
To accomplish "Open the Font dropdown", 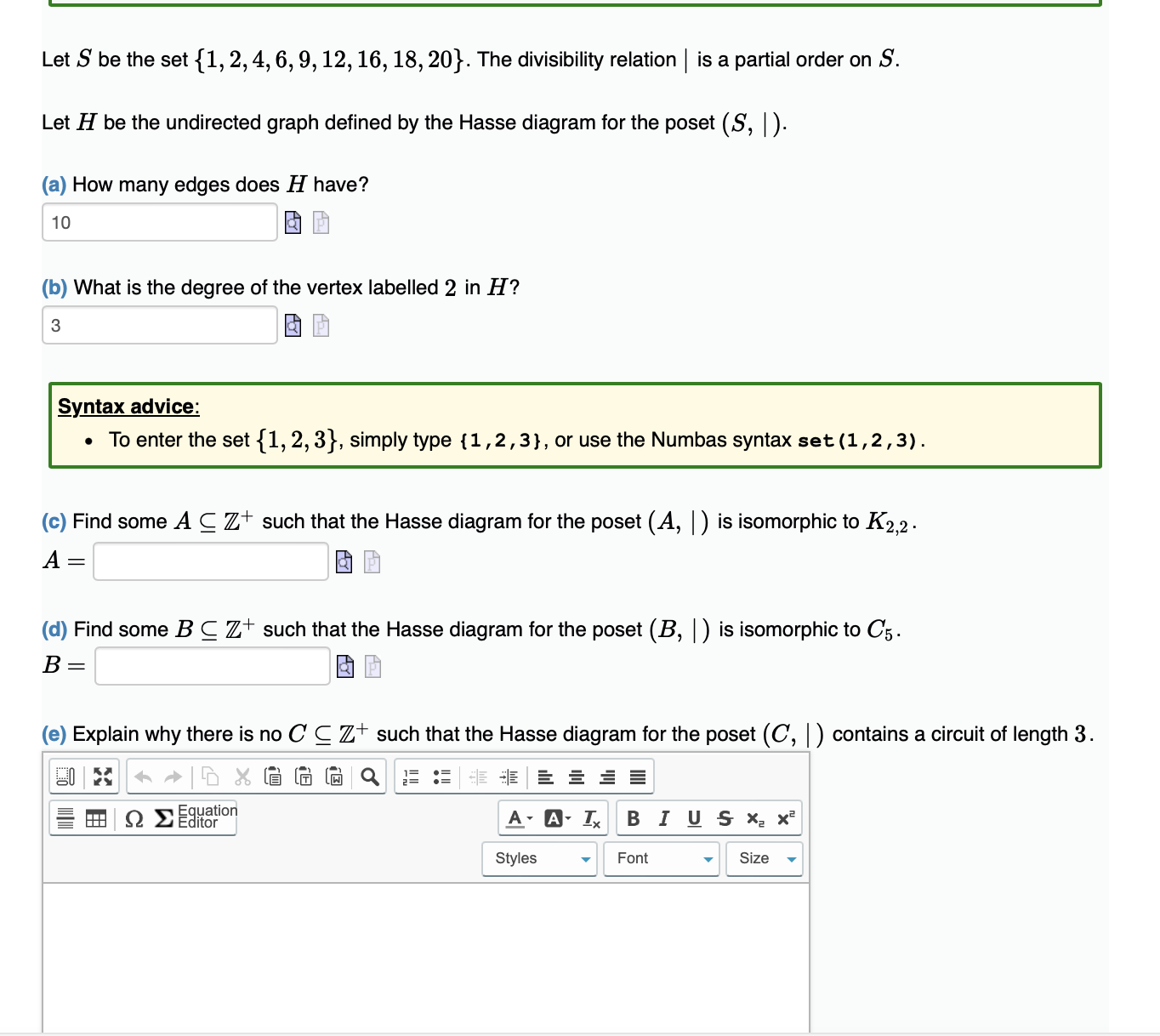I will pyautogui.click(x=661, y=859).
